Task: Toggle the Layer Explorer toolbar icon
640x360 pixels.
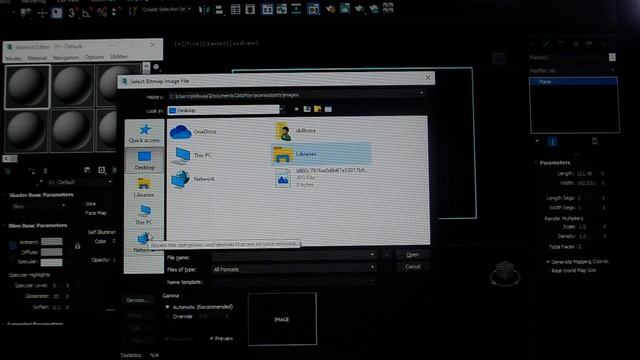Action: pos(250,9)
